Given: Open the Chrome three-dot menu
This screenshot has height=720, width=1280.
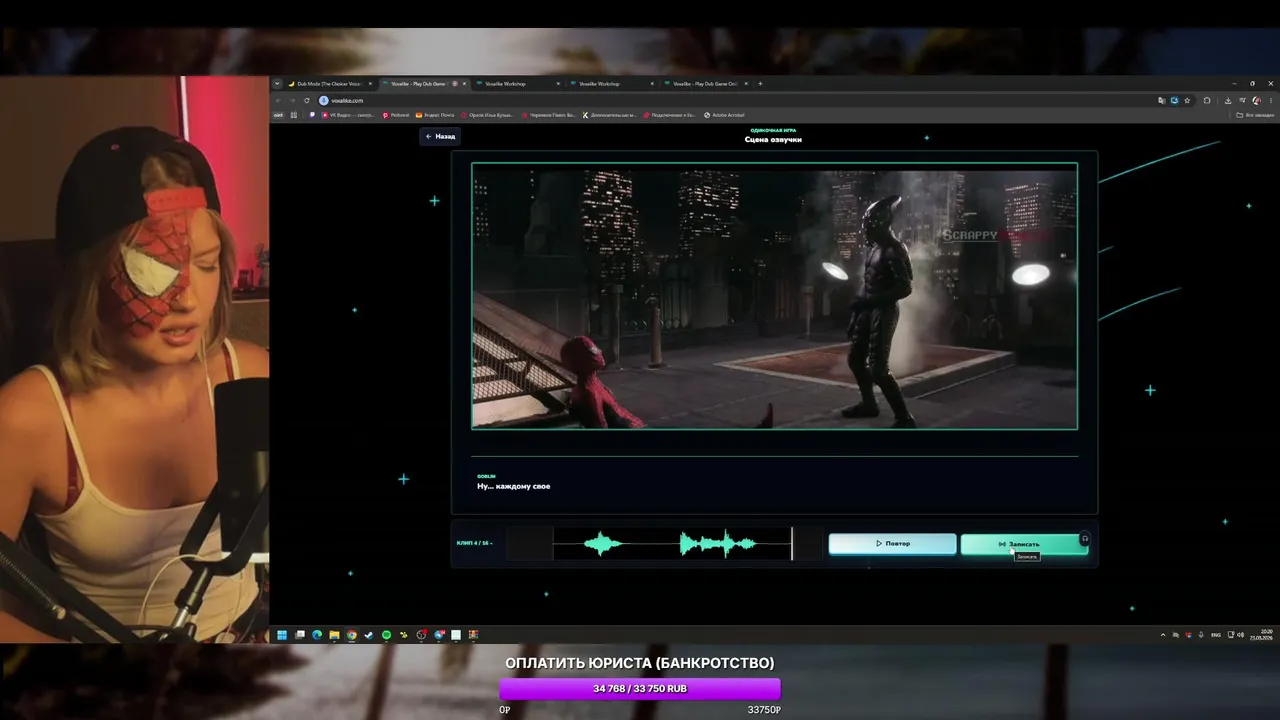Looking at the screenshot, I should [1270, 100].
